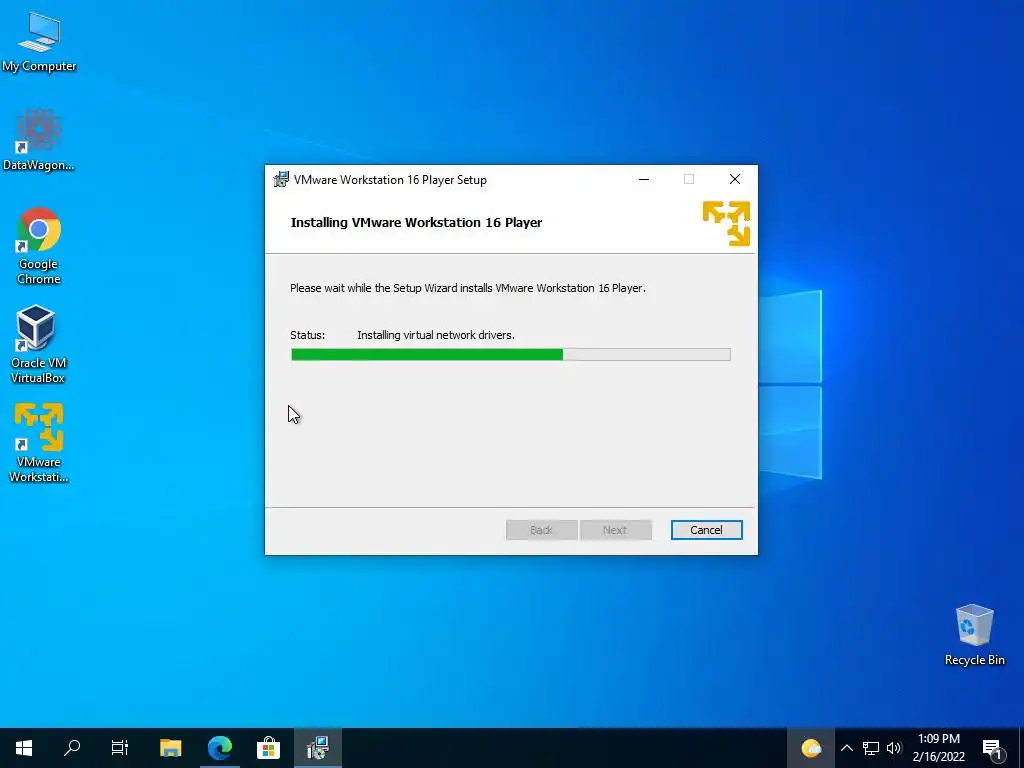Open Task View on the taskbar

click(120, 748)
